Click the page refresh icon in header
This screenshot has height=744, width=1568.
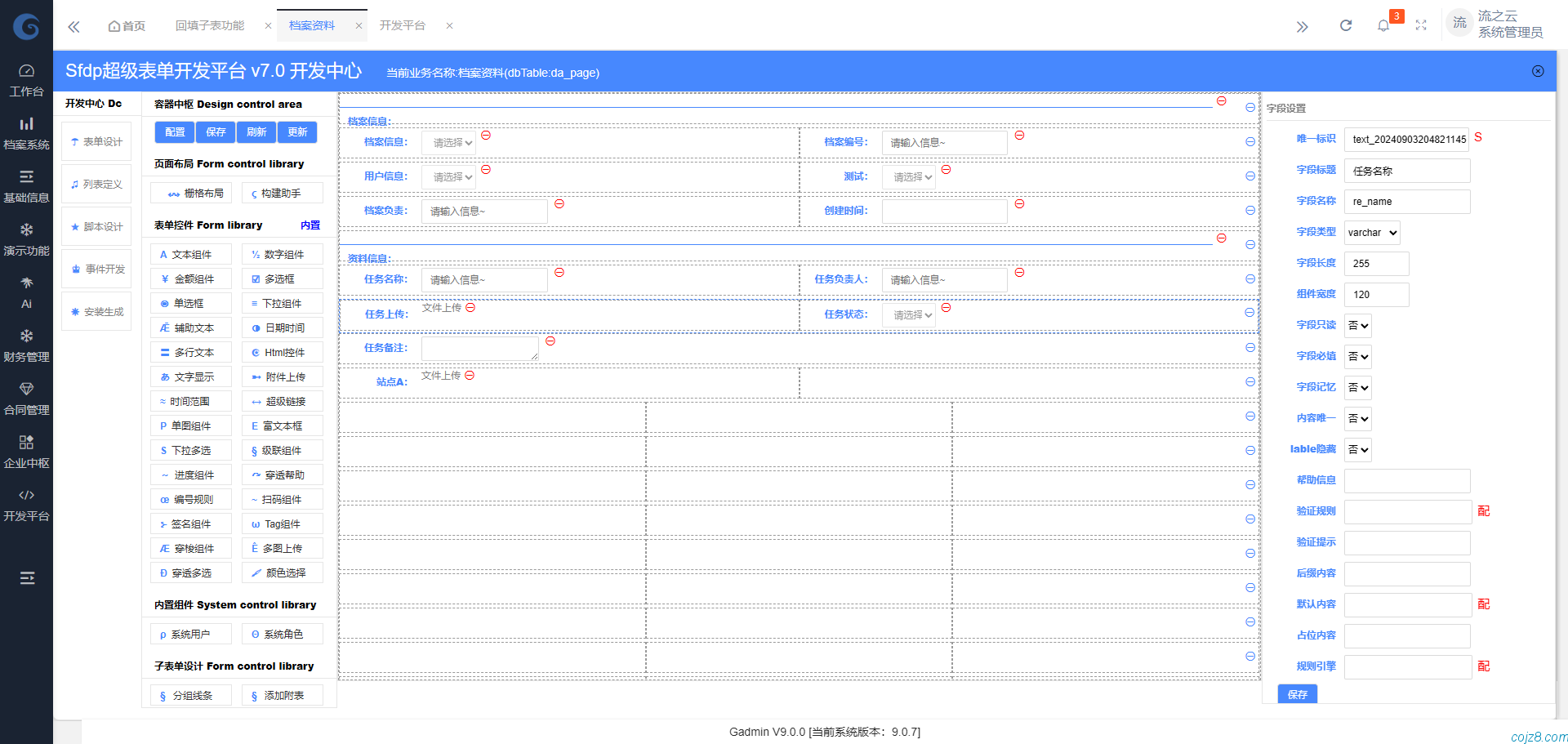(1346, 25)
